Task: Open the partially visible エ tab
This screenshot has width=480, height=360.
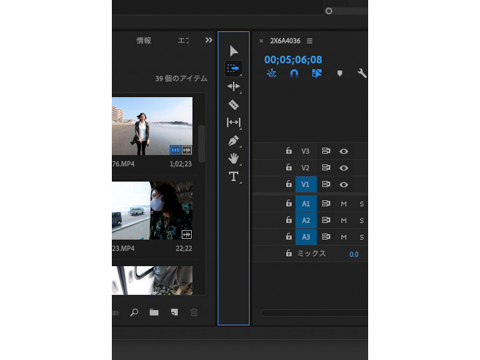Action: pos(183,41)
